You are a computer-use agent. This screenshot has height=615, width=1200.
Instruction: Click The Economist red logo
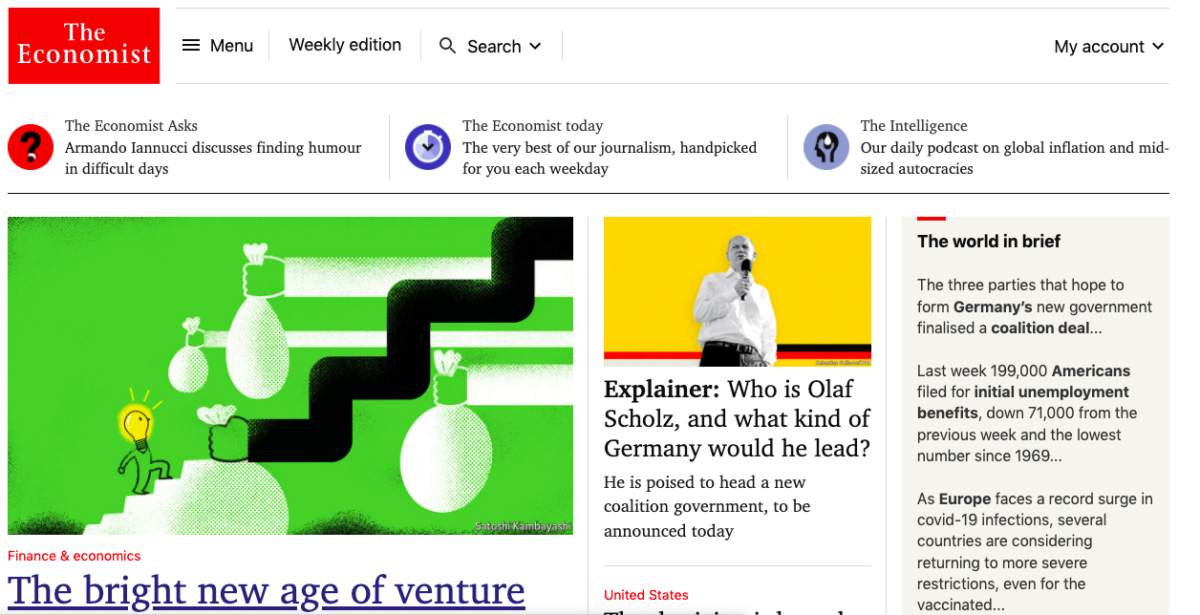[84, 46]
